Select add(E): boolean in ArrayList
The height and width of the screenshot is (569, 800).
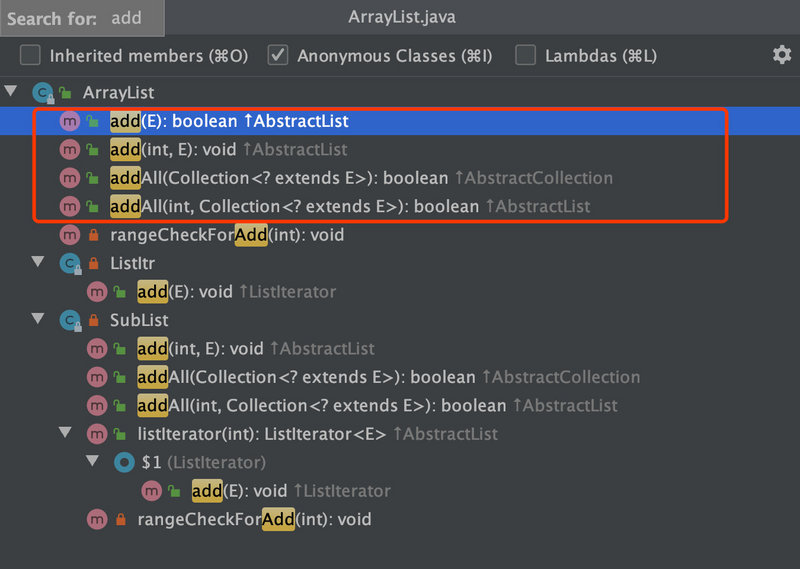coord(229,121)
